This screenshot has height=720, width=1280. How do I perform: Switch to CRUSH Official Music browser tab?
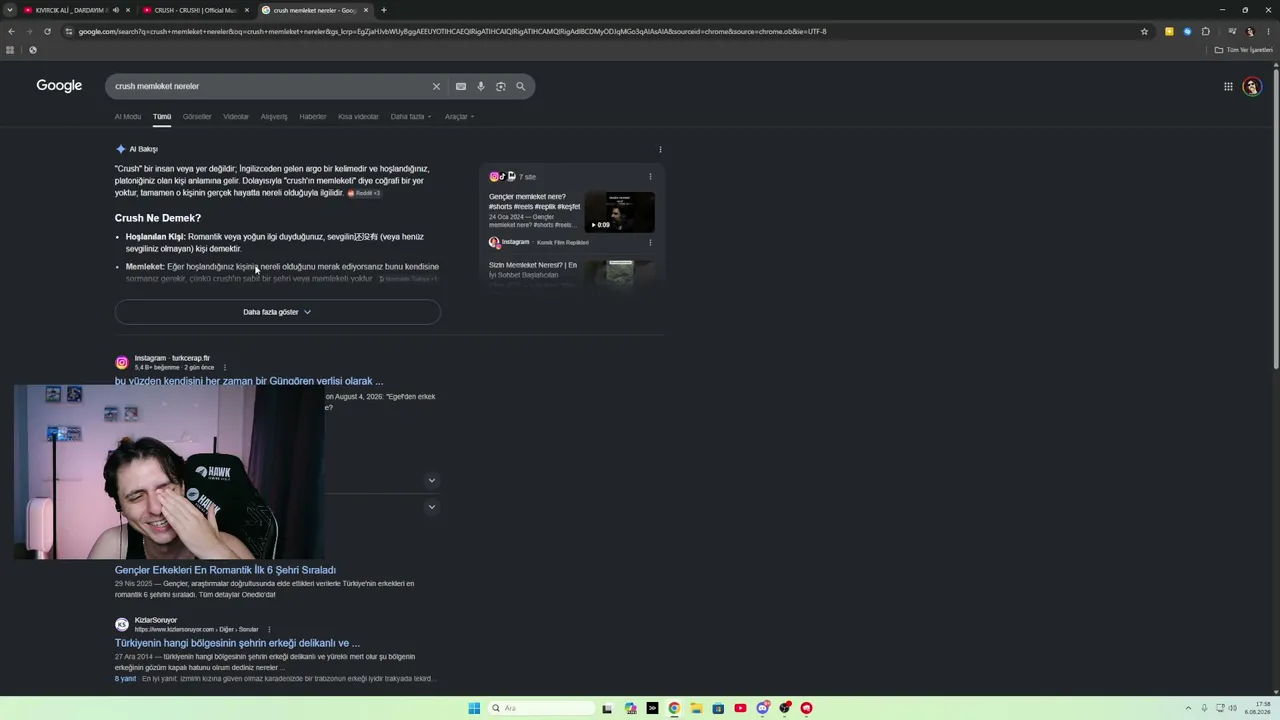(x=196, y=10)
